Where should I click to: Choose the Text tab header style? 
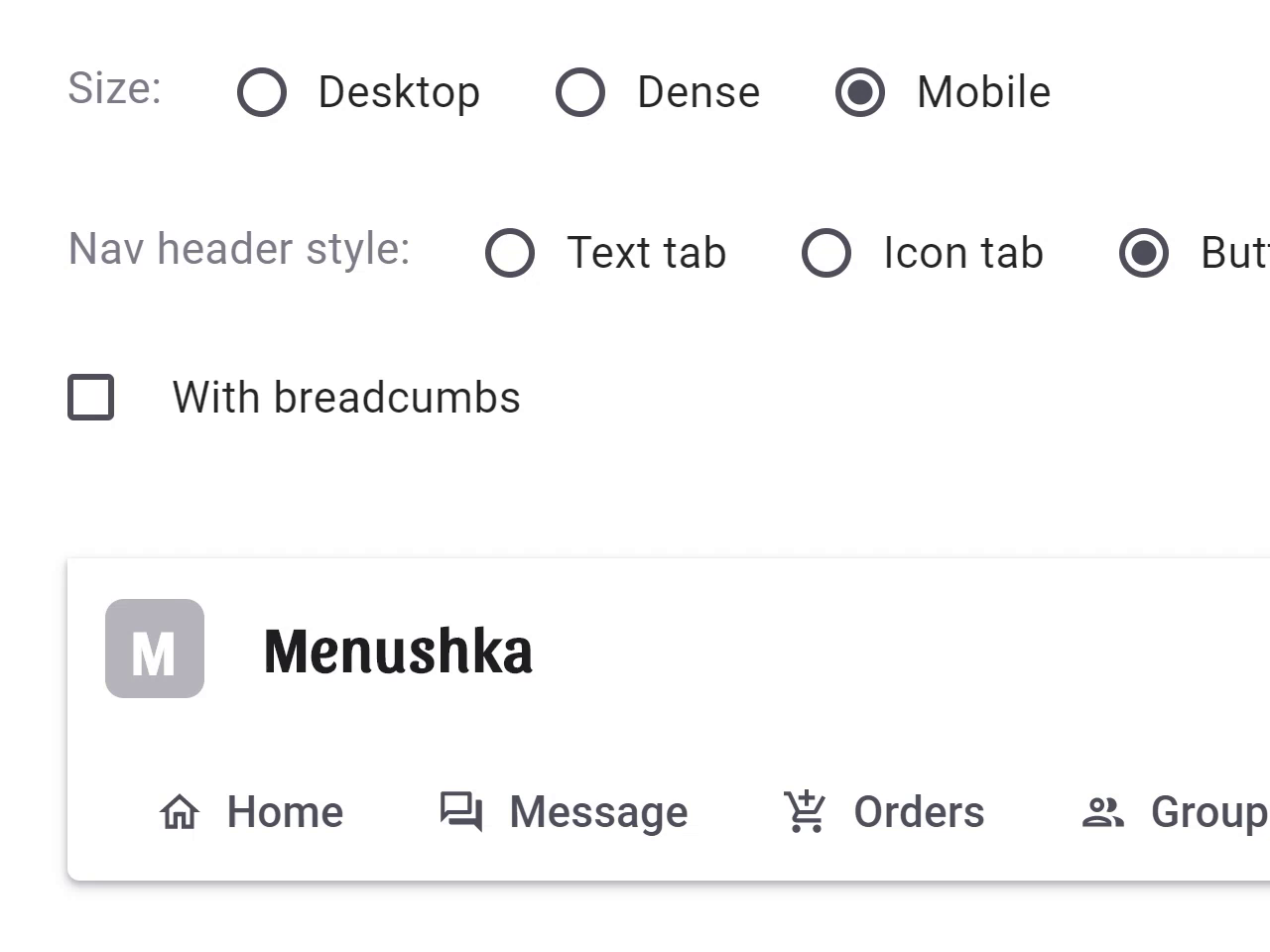[x=510, y=253]
